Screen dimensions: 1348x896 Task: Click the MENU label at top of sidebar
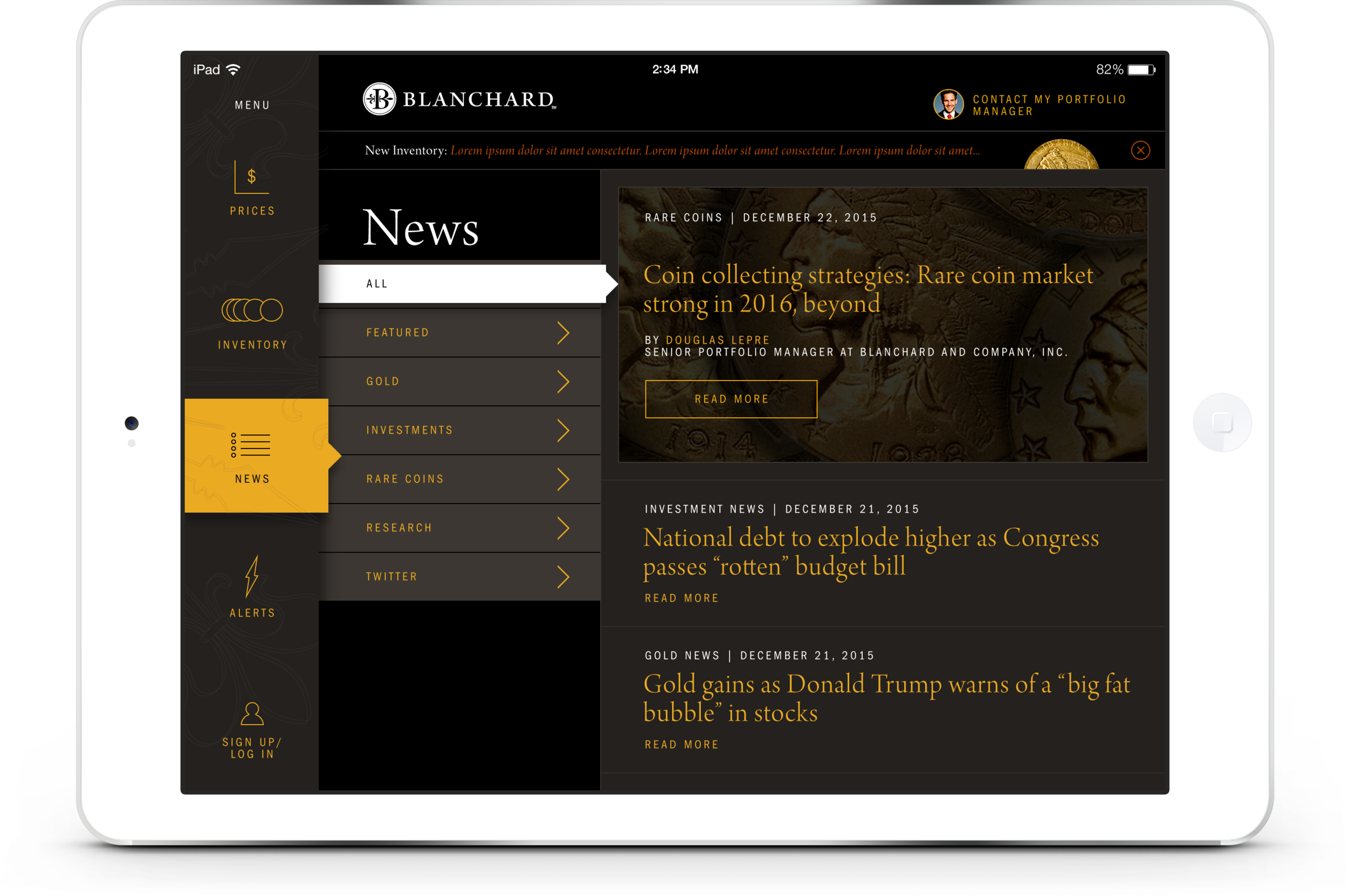pyautogui.click(x=252, y=105)
